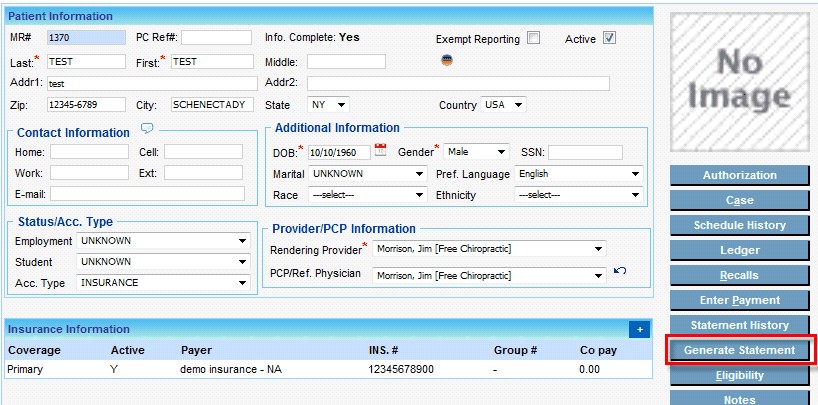
Task: Click the globe icon beside Middle field
Action: tap(447, 60)
